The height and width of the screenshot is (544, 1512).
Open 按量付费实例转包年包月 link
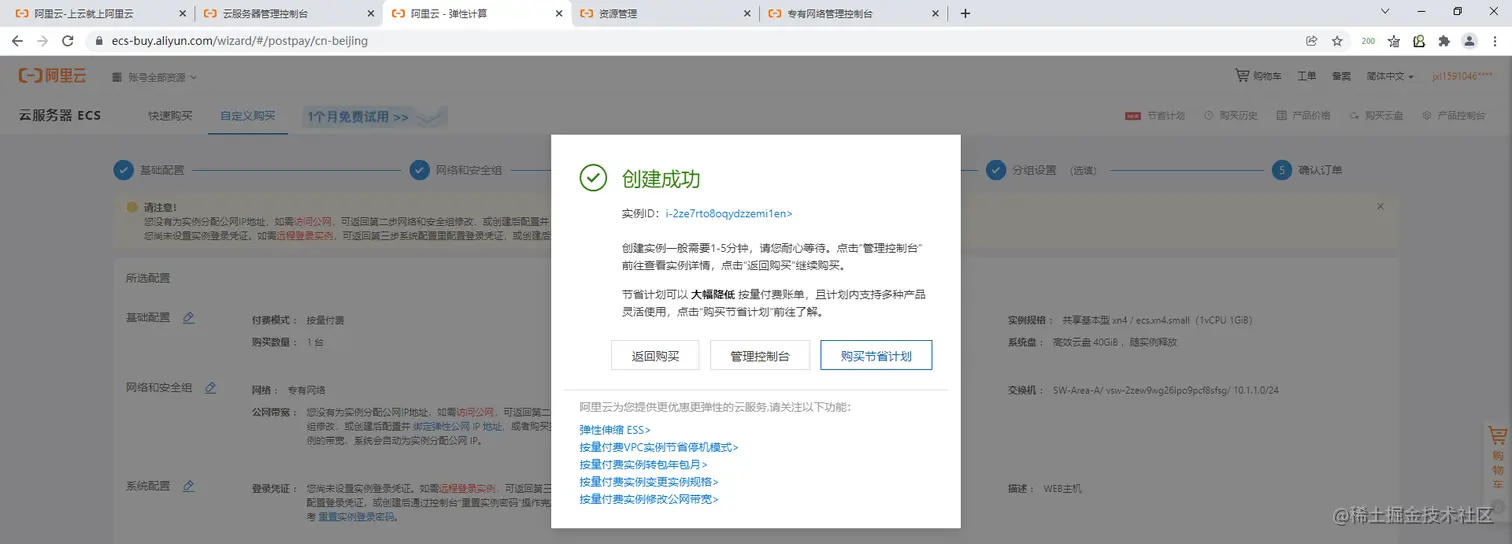click(x=644, y=465)
